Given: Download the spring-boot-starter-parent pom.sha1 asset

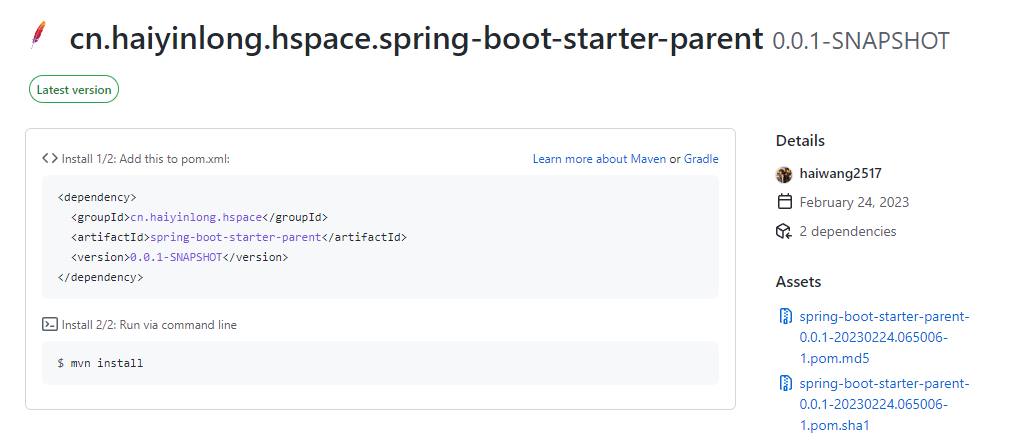Looking at the screenshot, I should pos(884,404).
